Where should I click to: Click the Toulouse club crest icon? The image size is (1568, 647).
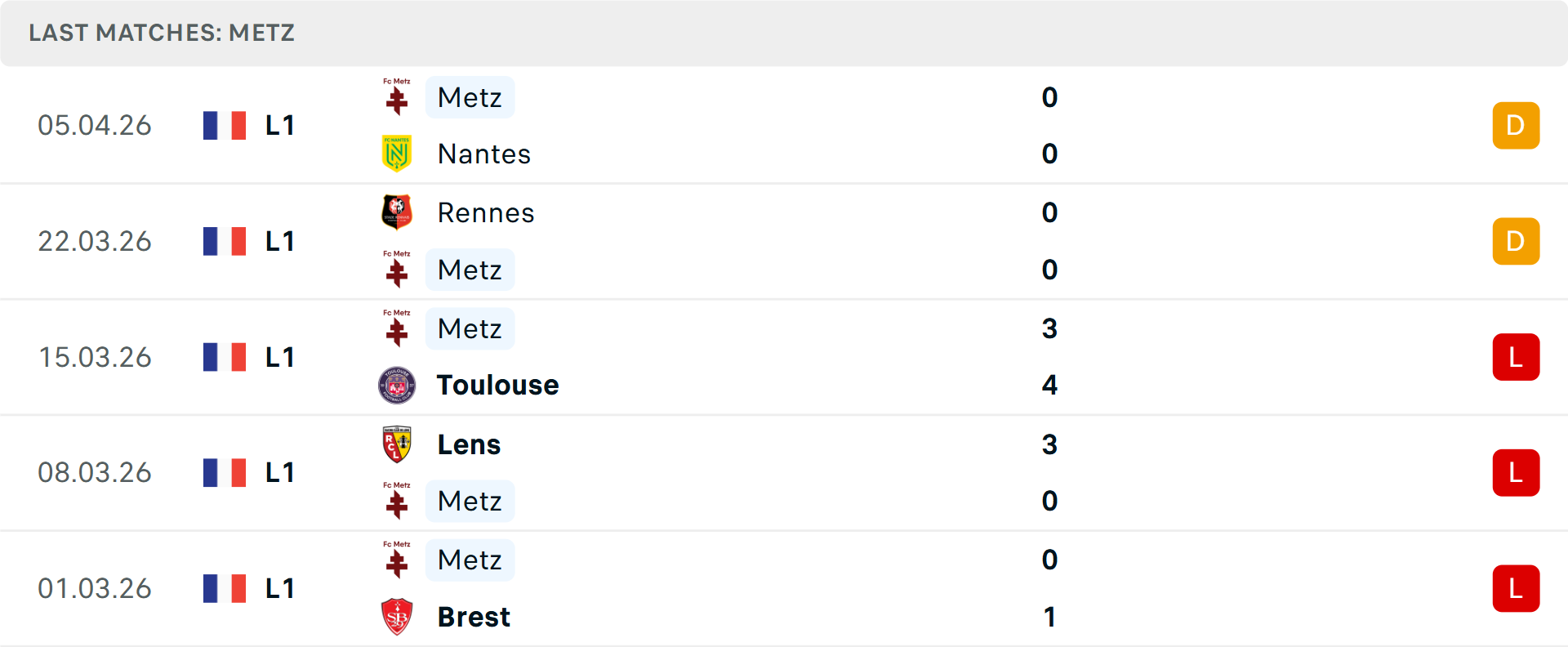[397, 385]
